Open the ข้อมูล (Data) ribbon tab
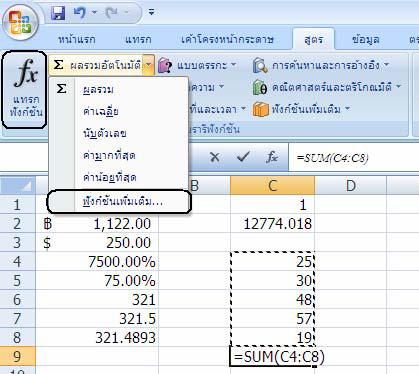Viewport: 419px width, 374px height. click(366, 39)
